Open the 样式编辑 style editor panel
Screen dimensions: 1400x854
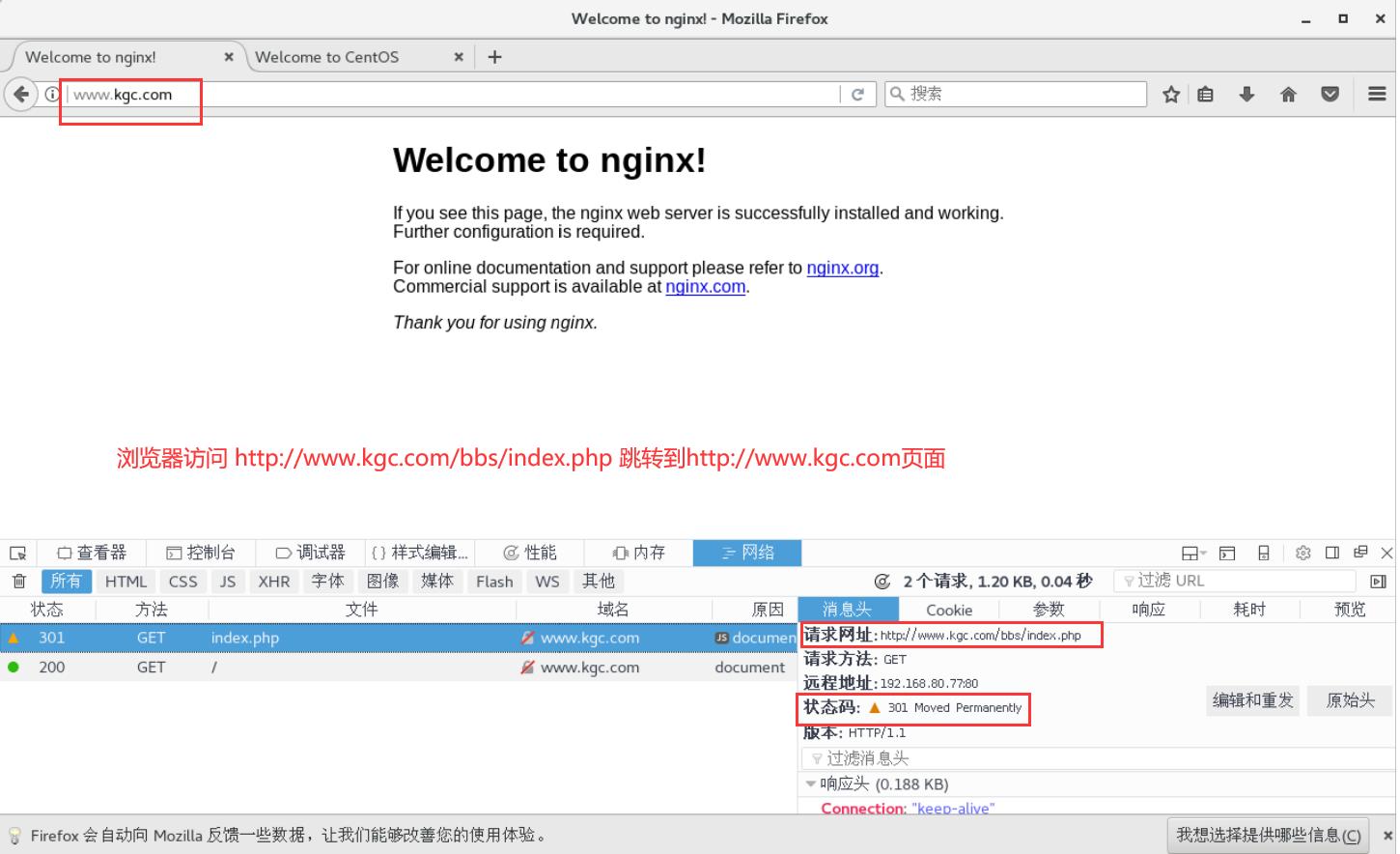419,553
